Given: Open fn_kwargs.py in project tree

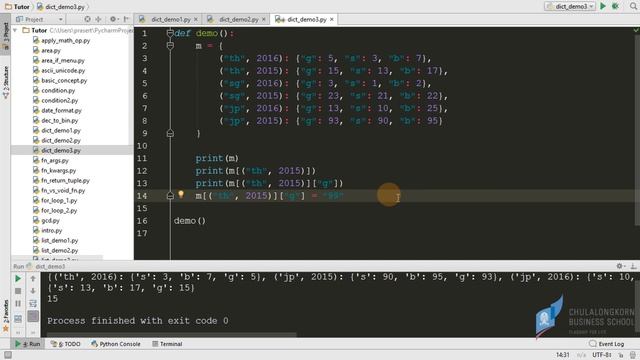Looking at the screenshot, I should pyautogui.click(x=58, y=171).
